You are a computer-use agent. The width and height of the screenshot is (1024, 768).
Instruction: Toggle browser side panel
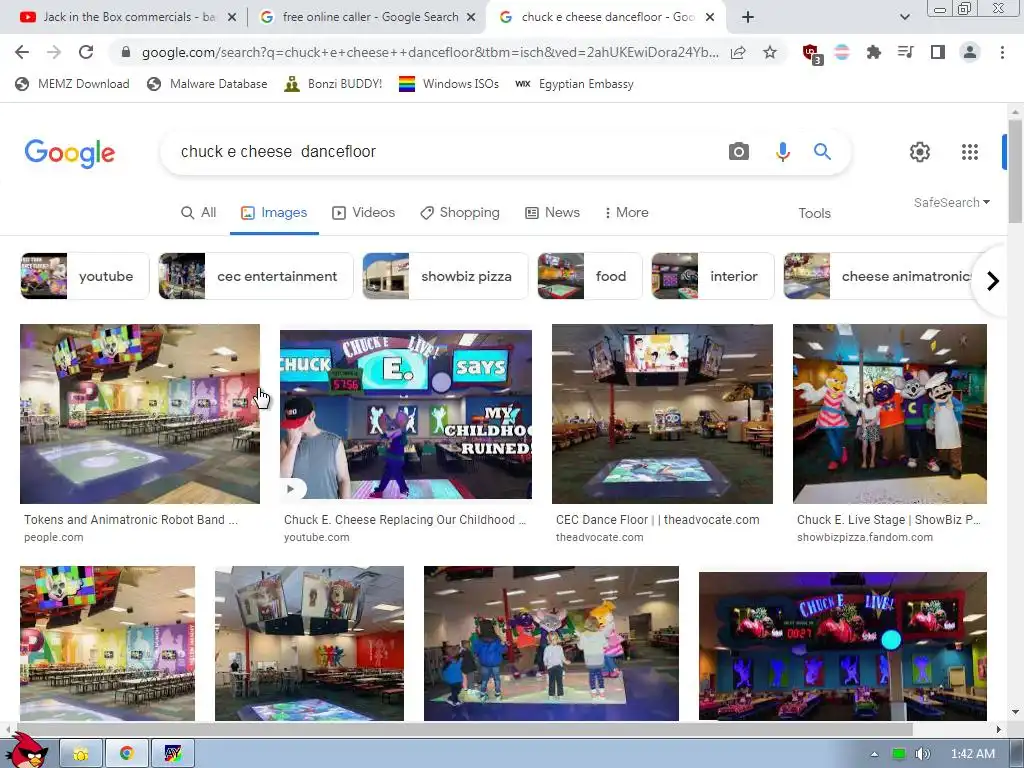tap(937, 52)
